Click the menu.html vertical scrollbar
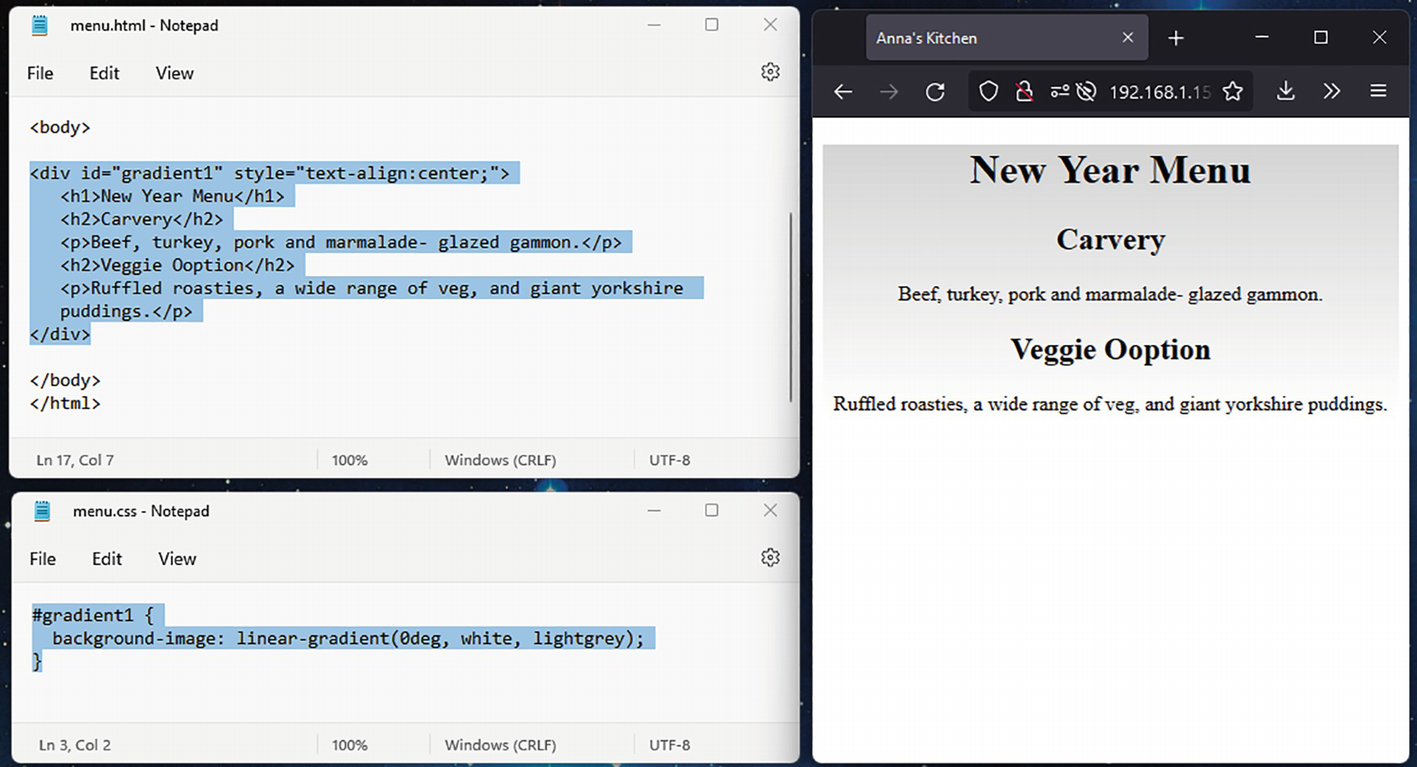Screen dimensions: 1417x767 (791, 306)
